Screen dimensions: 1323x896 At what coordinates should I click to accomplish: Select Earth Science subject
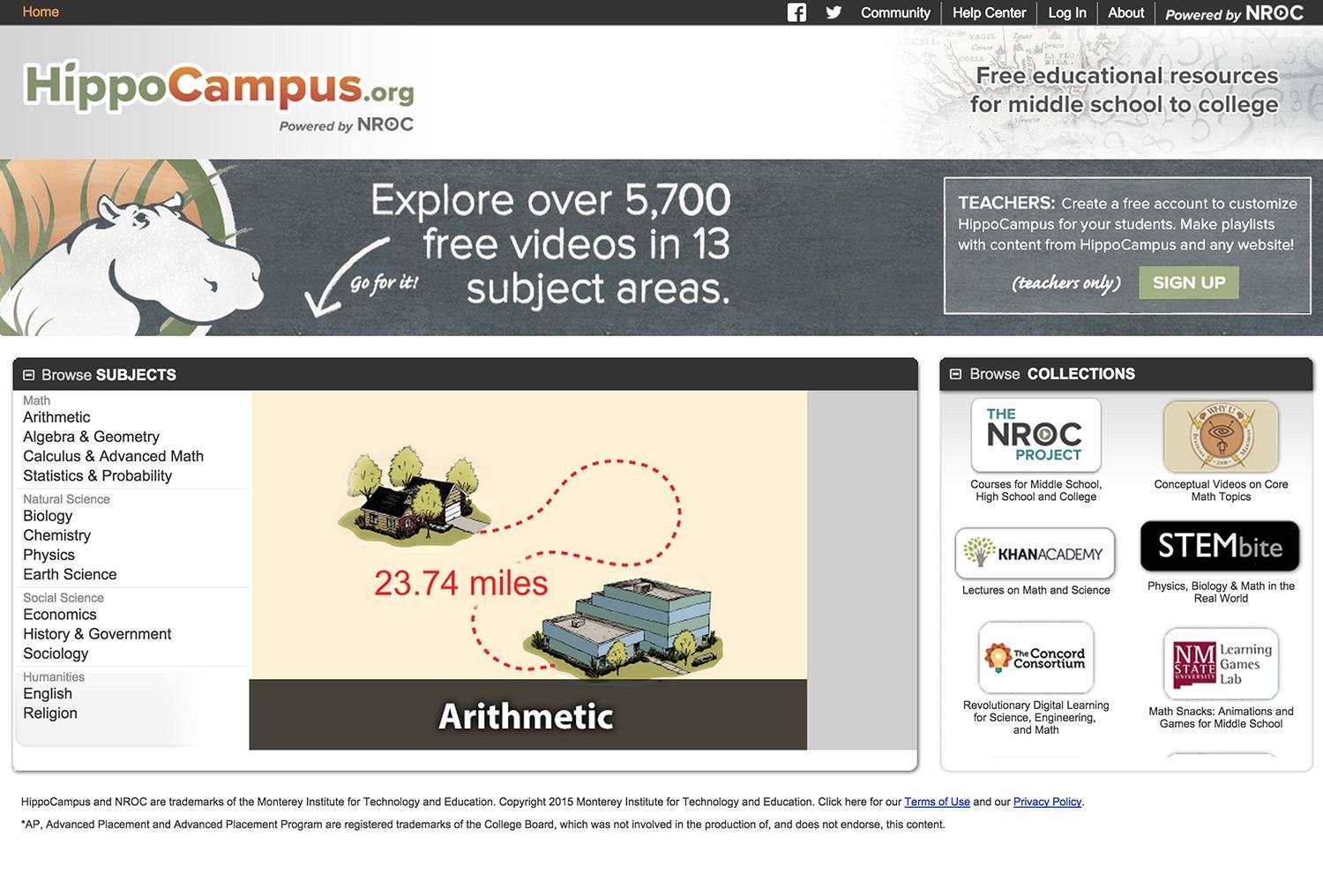pyautogui.click(x=70, y=574)
